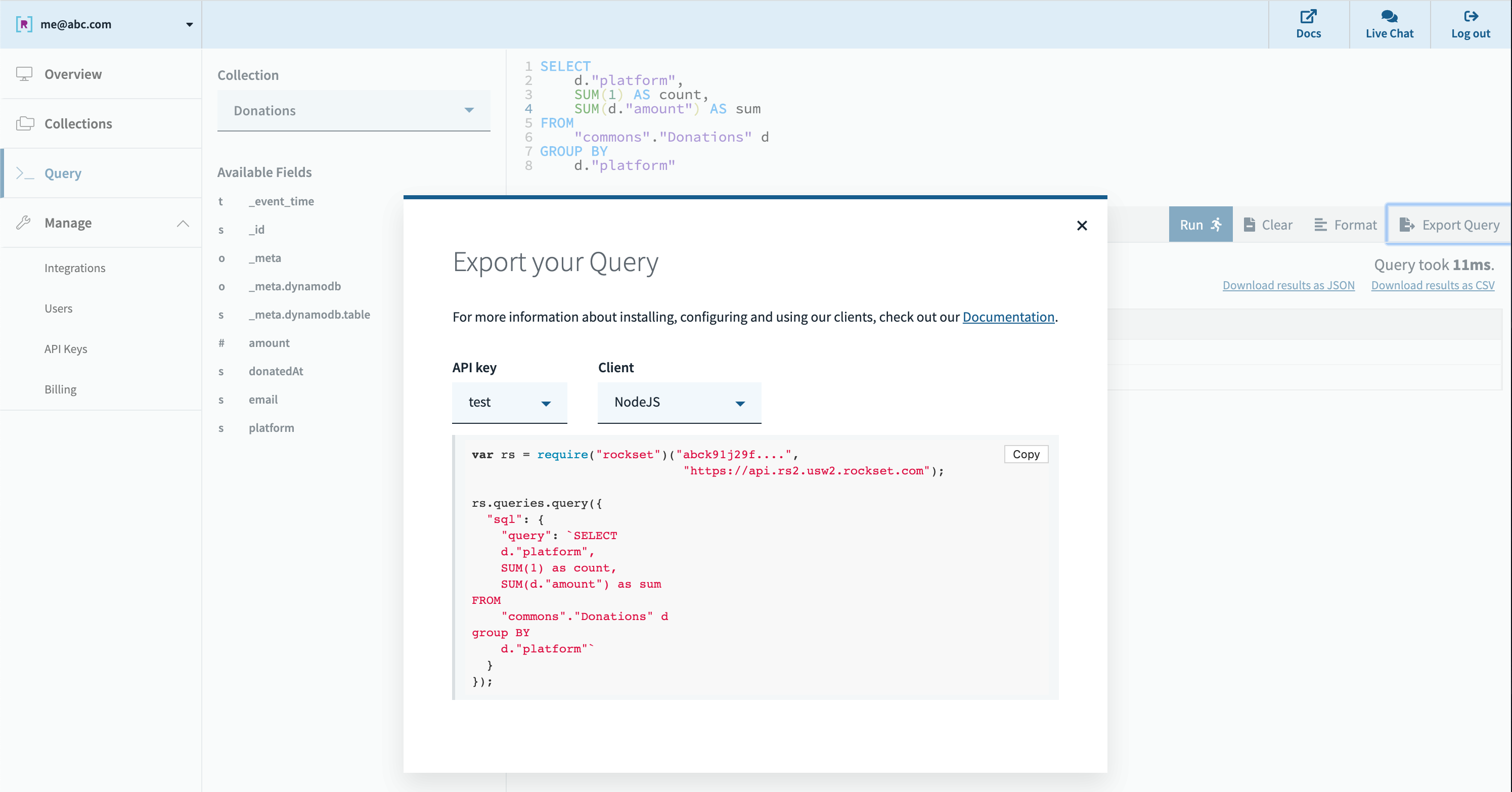This screenshot has height=792, width=1512.
Task: Select the platform field
Action: click(271, 427)
